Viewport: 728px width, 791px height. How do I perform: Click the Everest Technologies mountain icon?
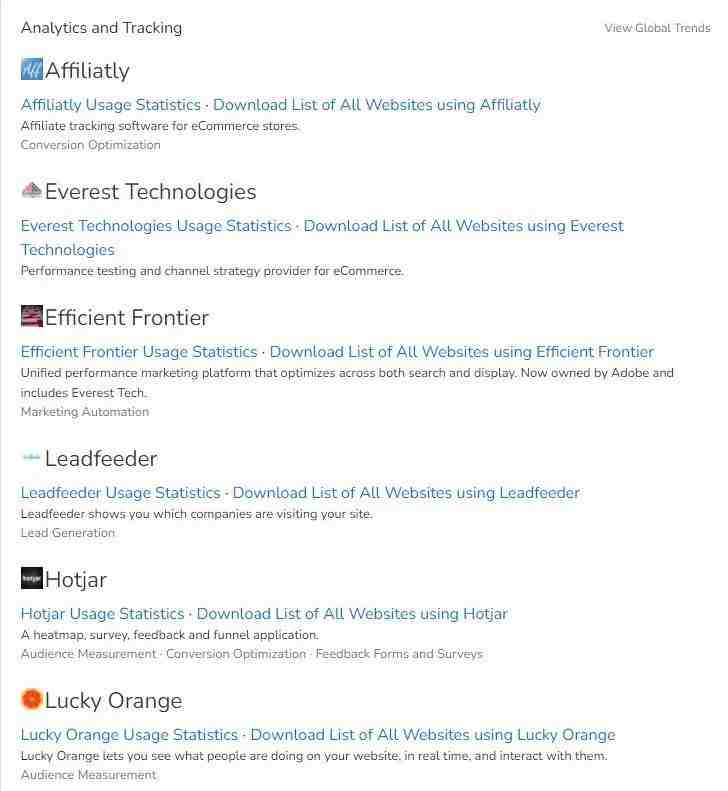[x=32, y=190]
